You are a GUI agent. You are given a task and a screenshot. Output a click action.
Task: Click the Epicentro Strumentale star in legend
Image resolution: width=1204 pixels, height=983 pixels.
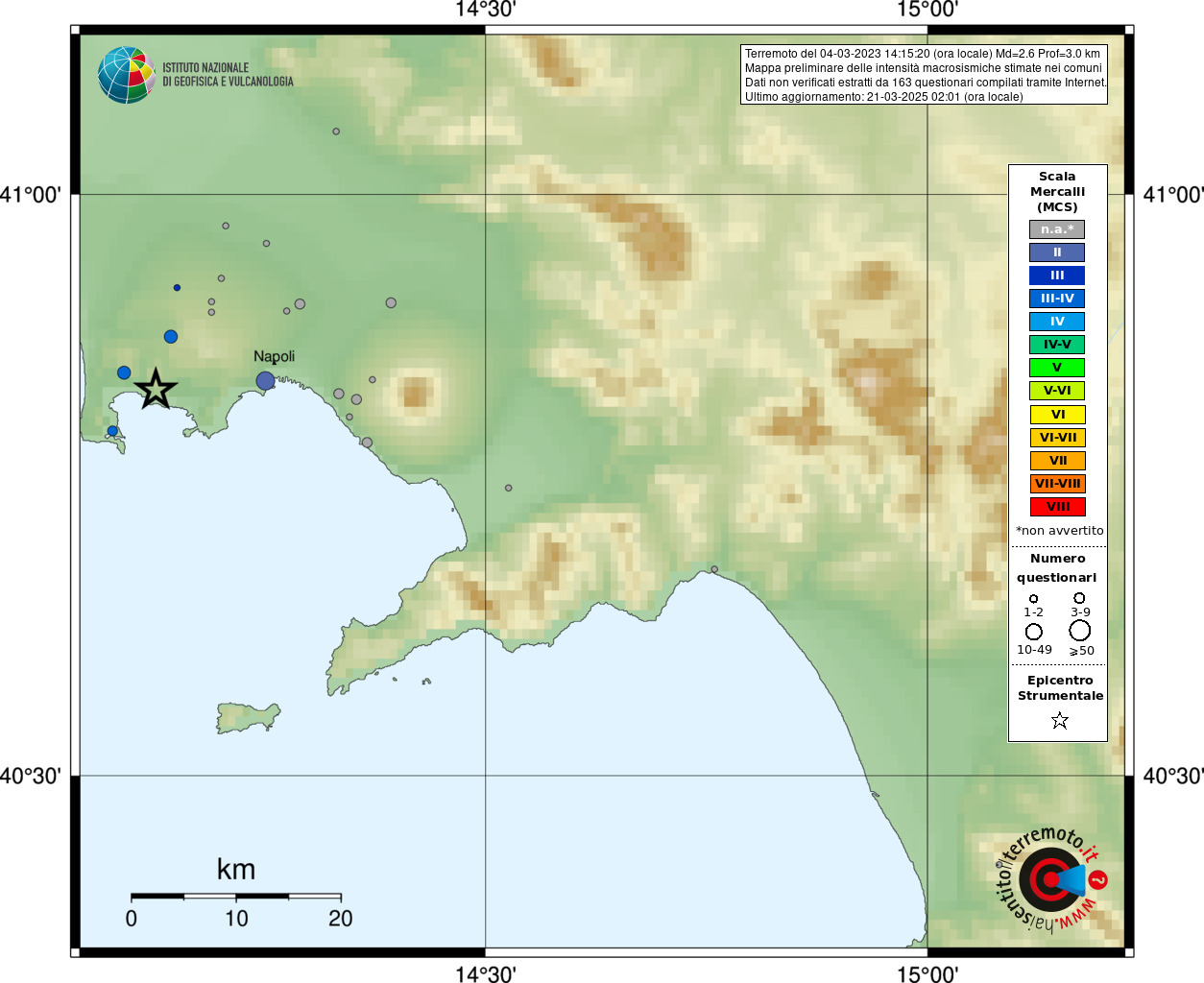[x=1059, y=720]
